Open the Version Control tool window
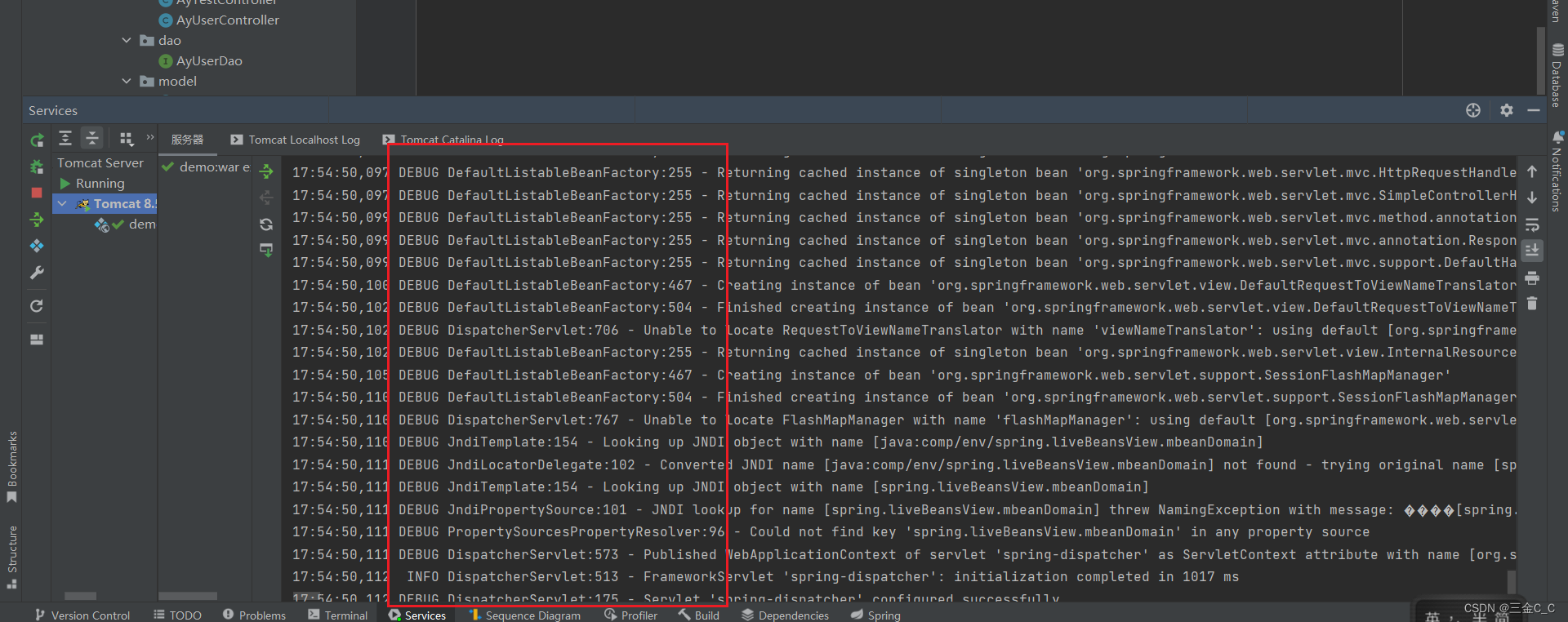Image resolution: width=1568 pixels, height=622 pixels. click(x=82, y=615)
